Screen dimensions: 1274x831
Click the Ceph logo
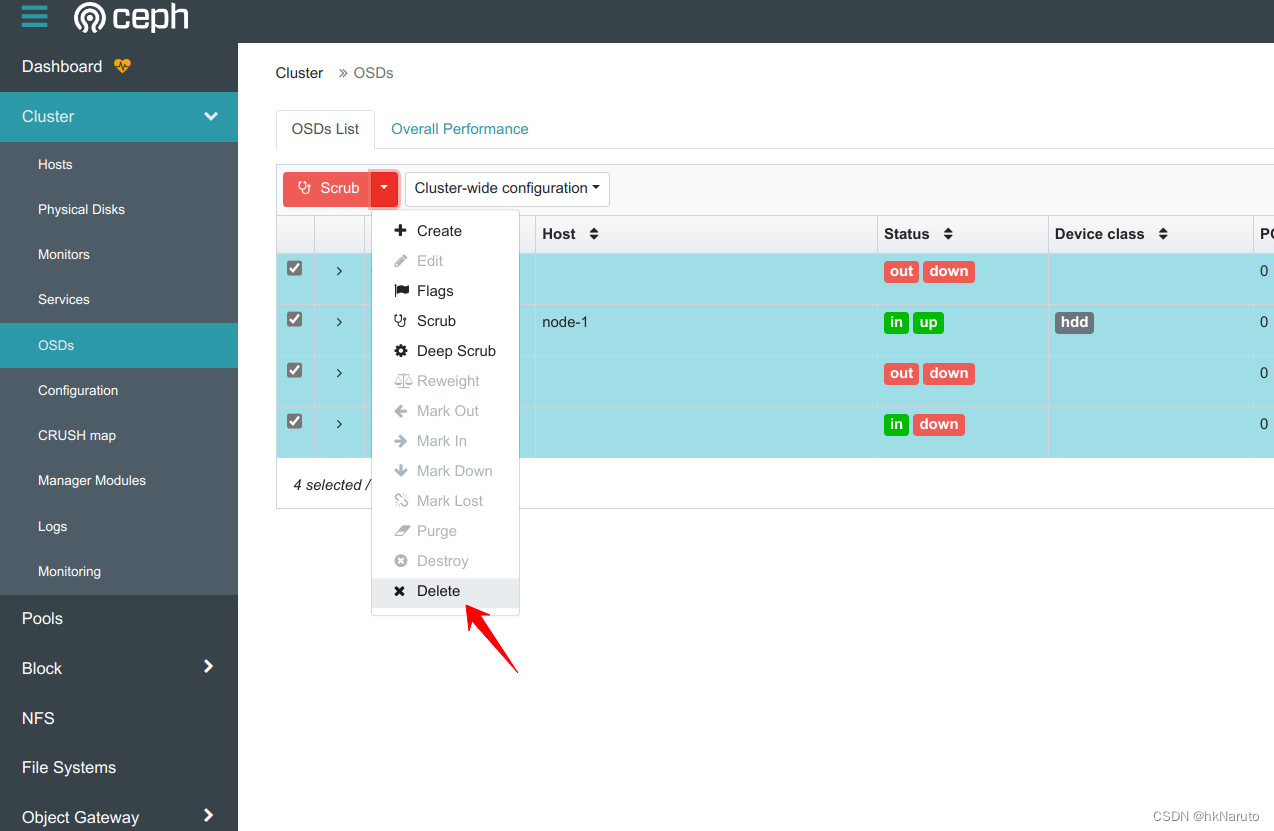[131, 17]
